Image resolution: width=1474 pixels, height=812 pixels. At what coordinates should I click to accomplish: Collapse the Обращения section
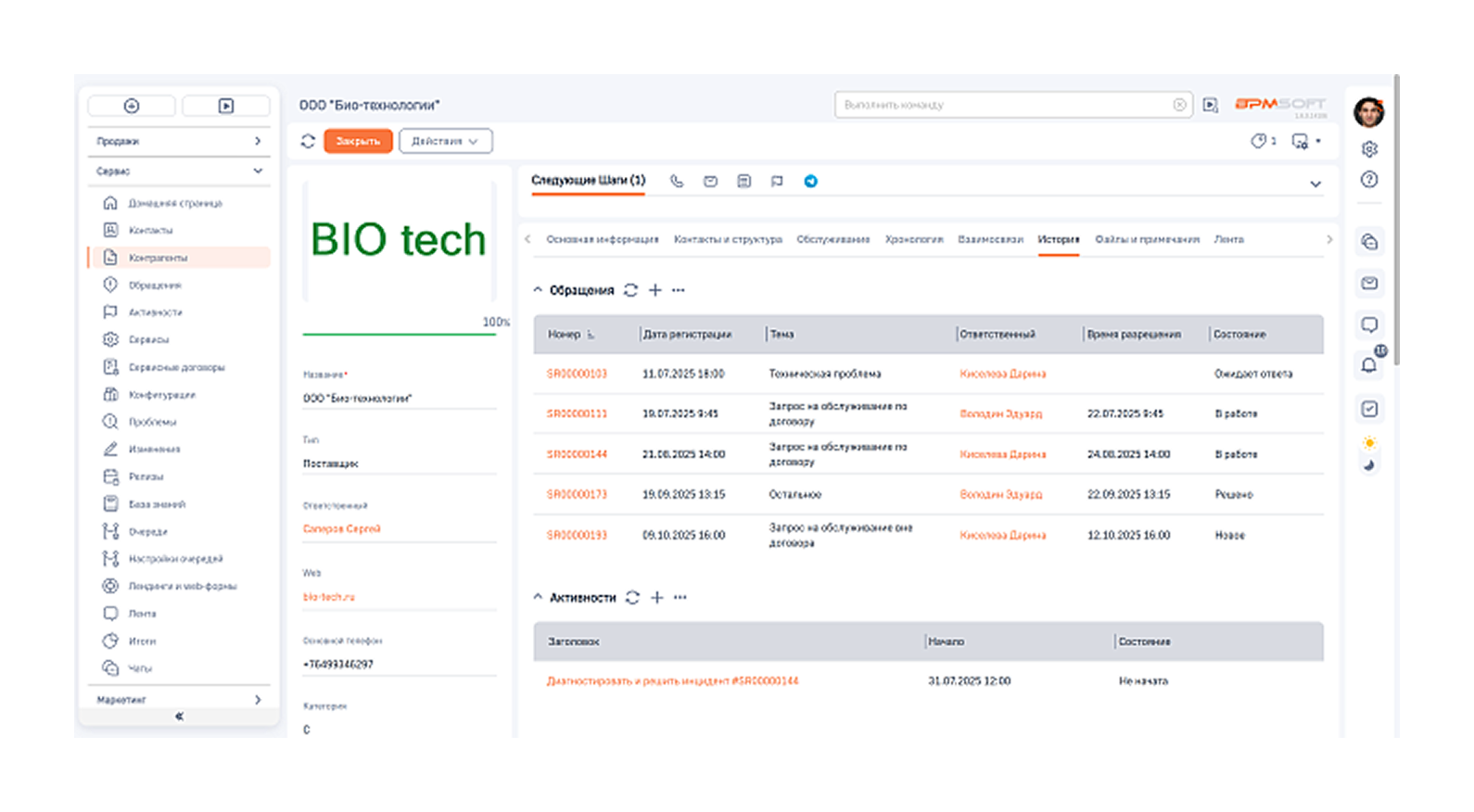tap(538, 290)
